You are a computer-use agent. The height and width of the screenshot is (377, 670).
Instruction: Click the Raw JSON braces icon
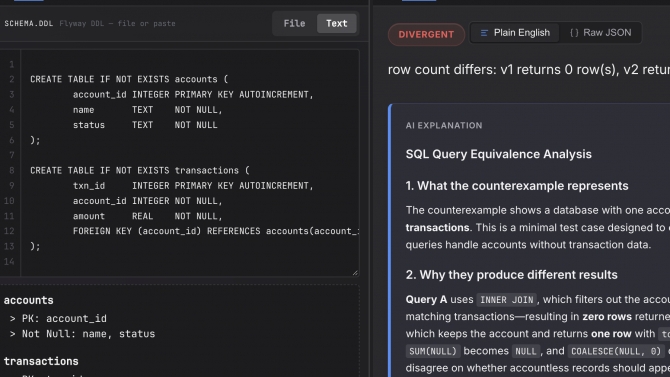pyautogui.click(x=574, y=33)
